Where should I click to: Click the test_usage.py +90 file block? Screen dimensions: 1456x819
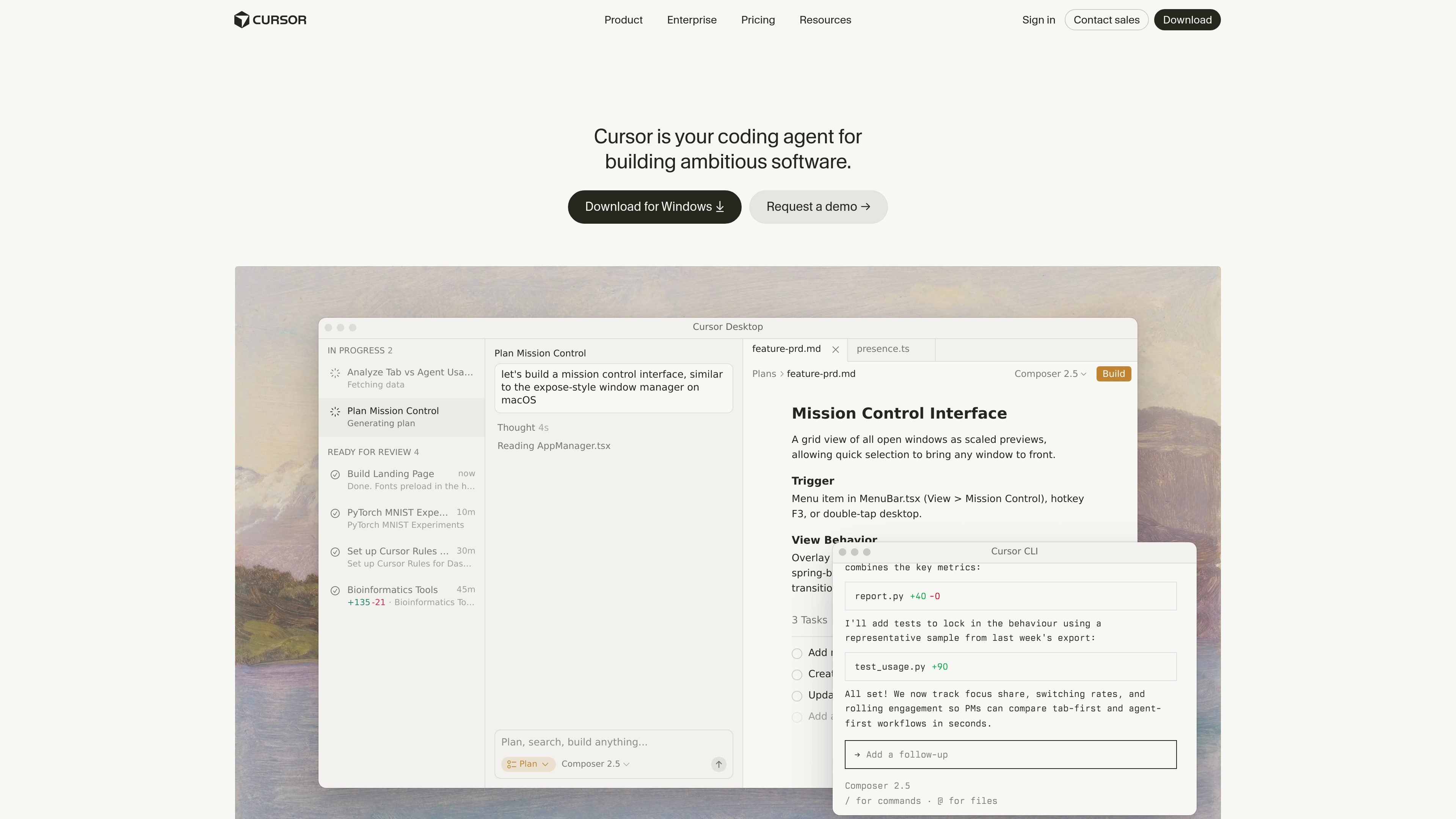click(1010, 667)
